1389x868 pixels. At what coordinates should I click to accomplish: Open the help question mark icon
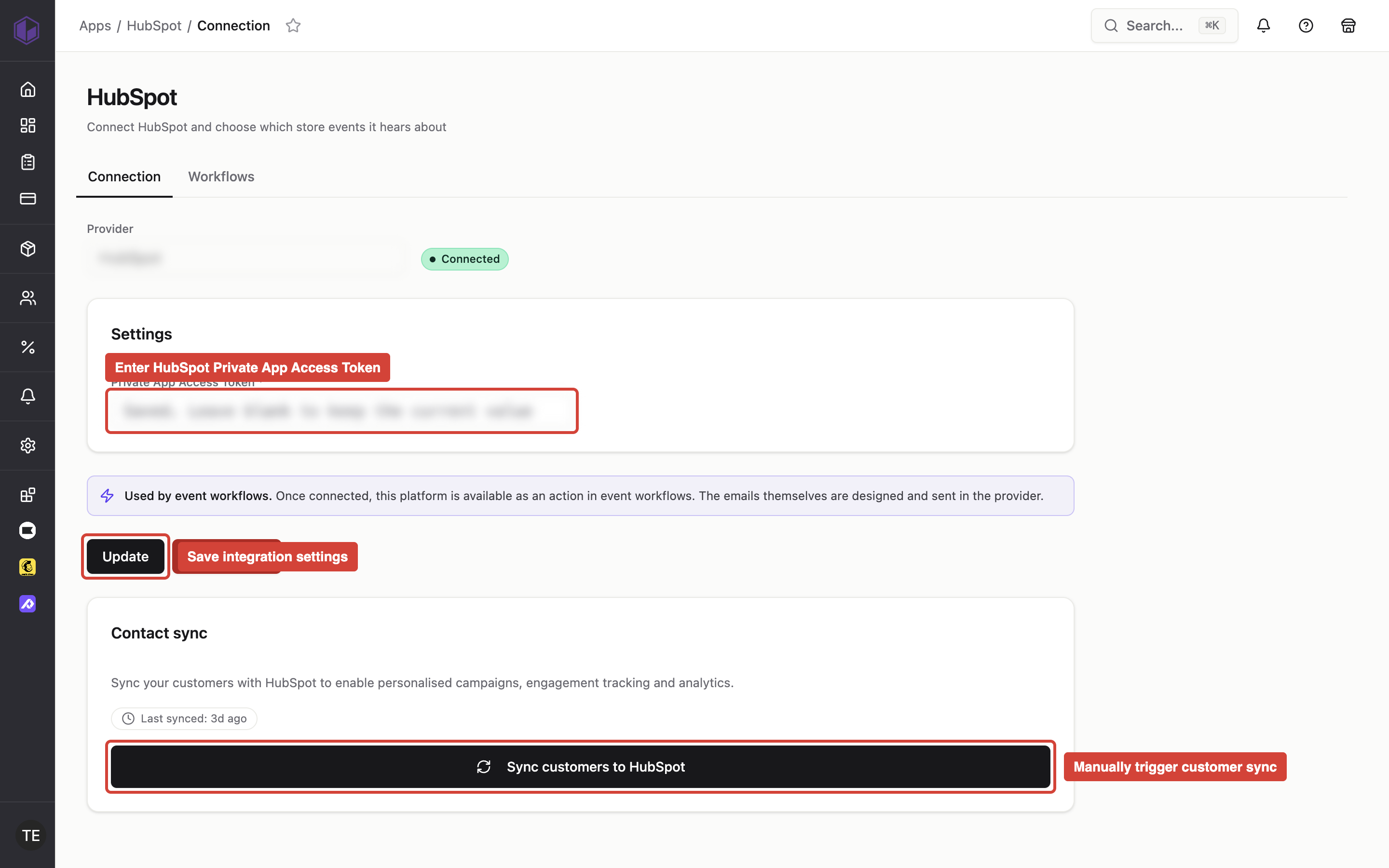pyautogui.click(x=1306, y=26)
